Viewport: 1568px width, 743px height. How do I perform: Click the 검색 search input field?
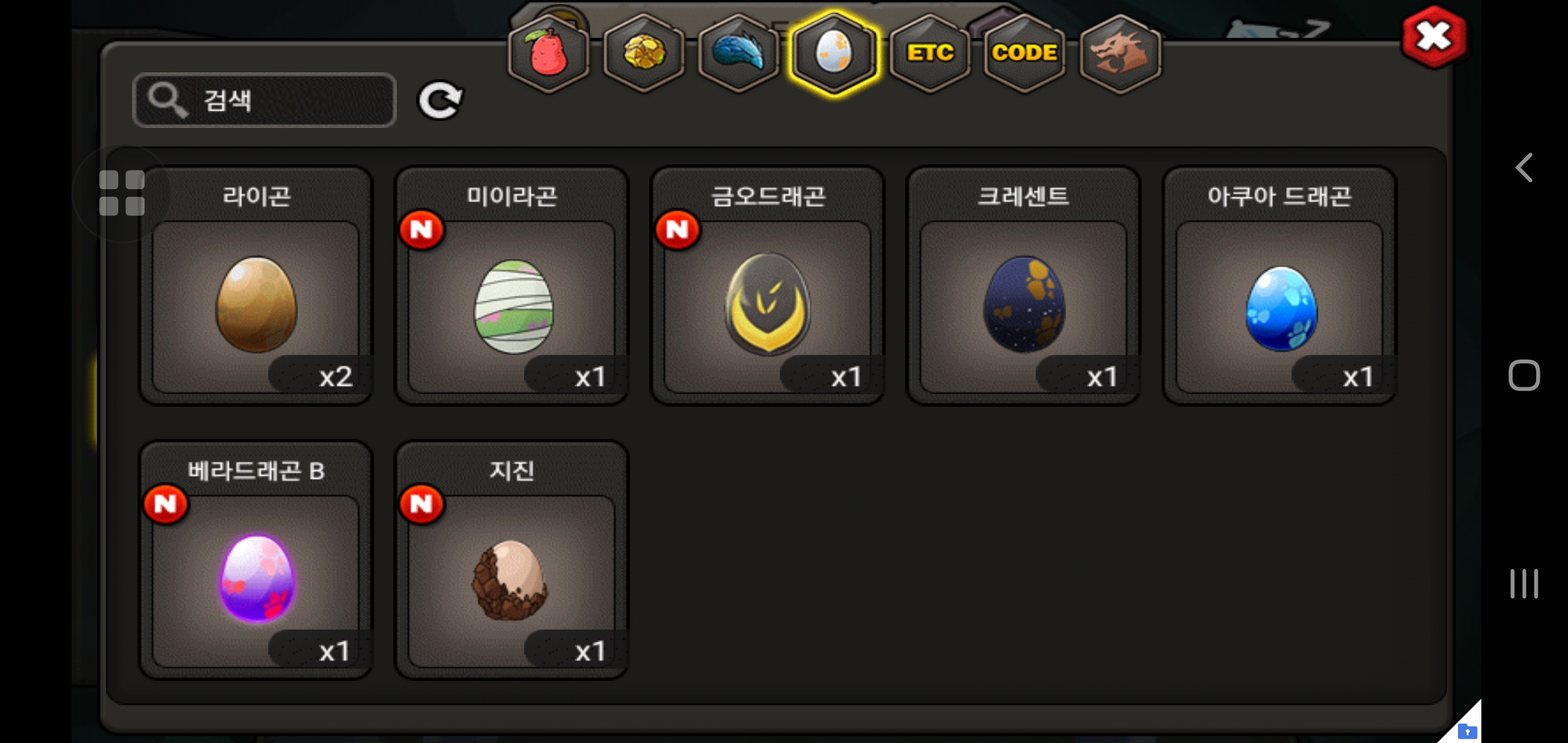264,100
